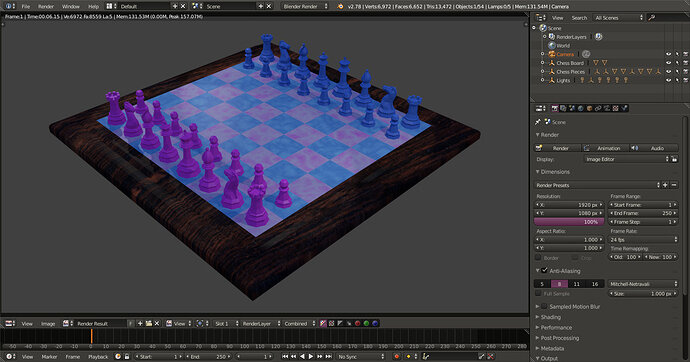Unlink Render Result image with X icon
The image size is (690, 362).
(x=157, y=324)
